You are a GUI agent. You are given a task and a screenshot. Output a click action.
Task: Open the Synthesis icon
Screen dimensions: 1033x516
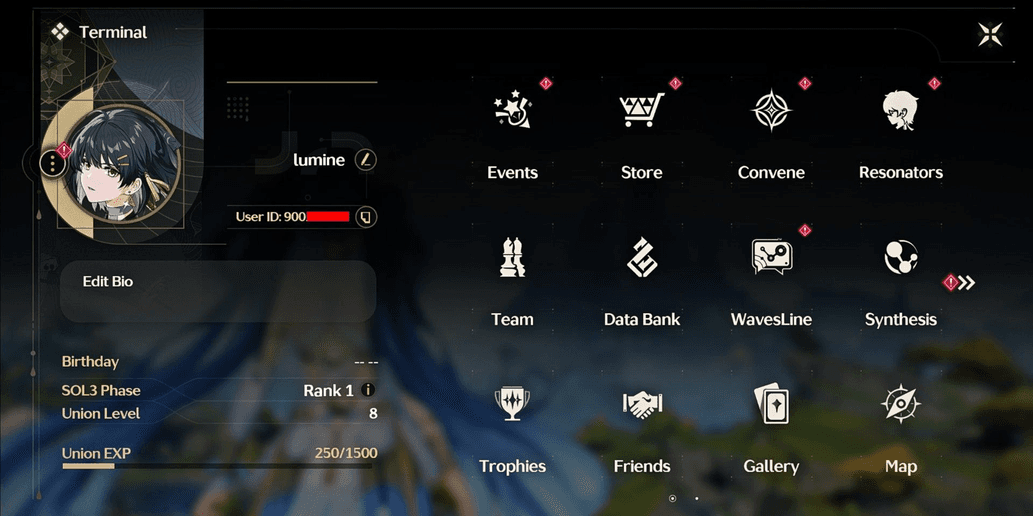coord(901,257)
